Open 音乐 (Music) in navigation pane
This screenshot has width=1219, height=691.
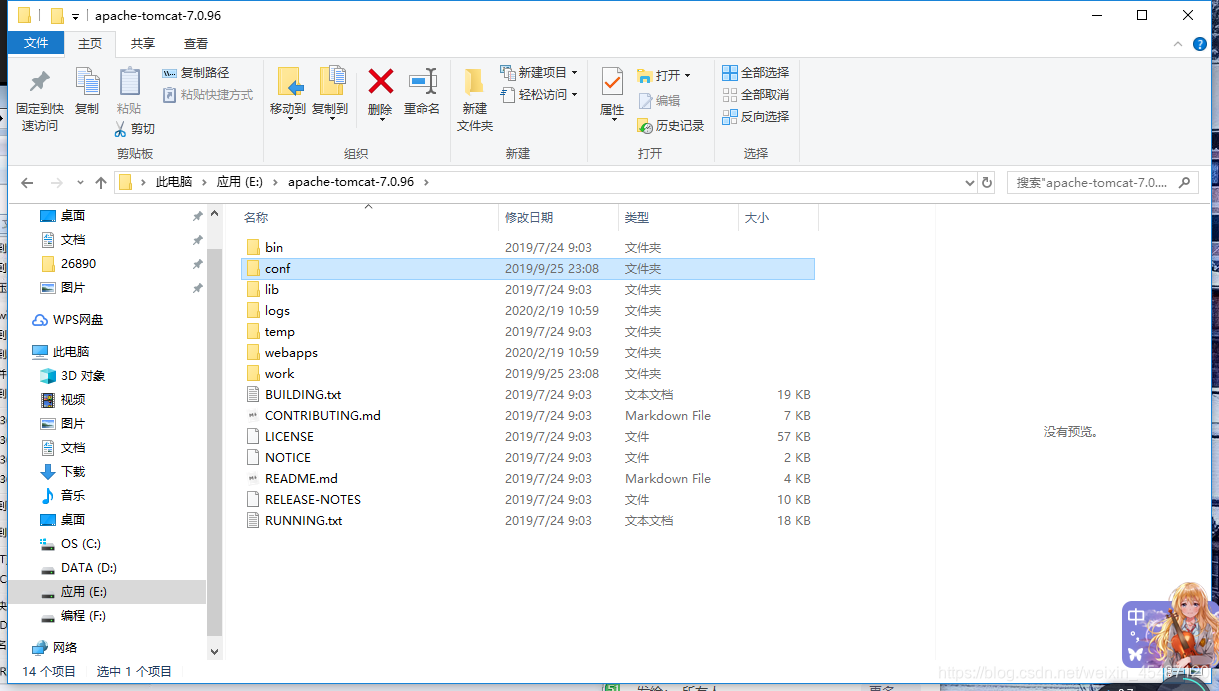(x=73, y=496)
